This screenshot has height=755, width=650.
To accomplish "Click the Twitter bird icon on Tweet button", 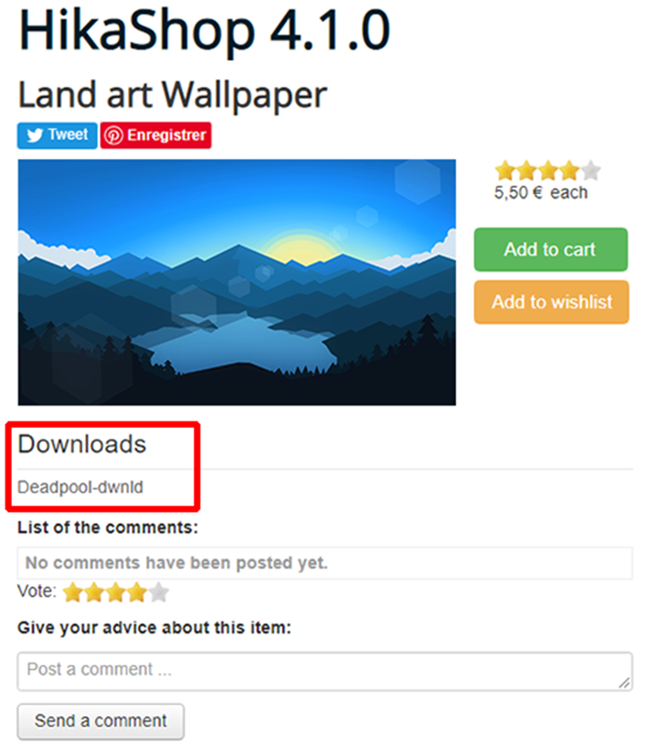I will click(35, 135).
